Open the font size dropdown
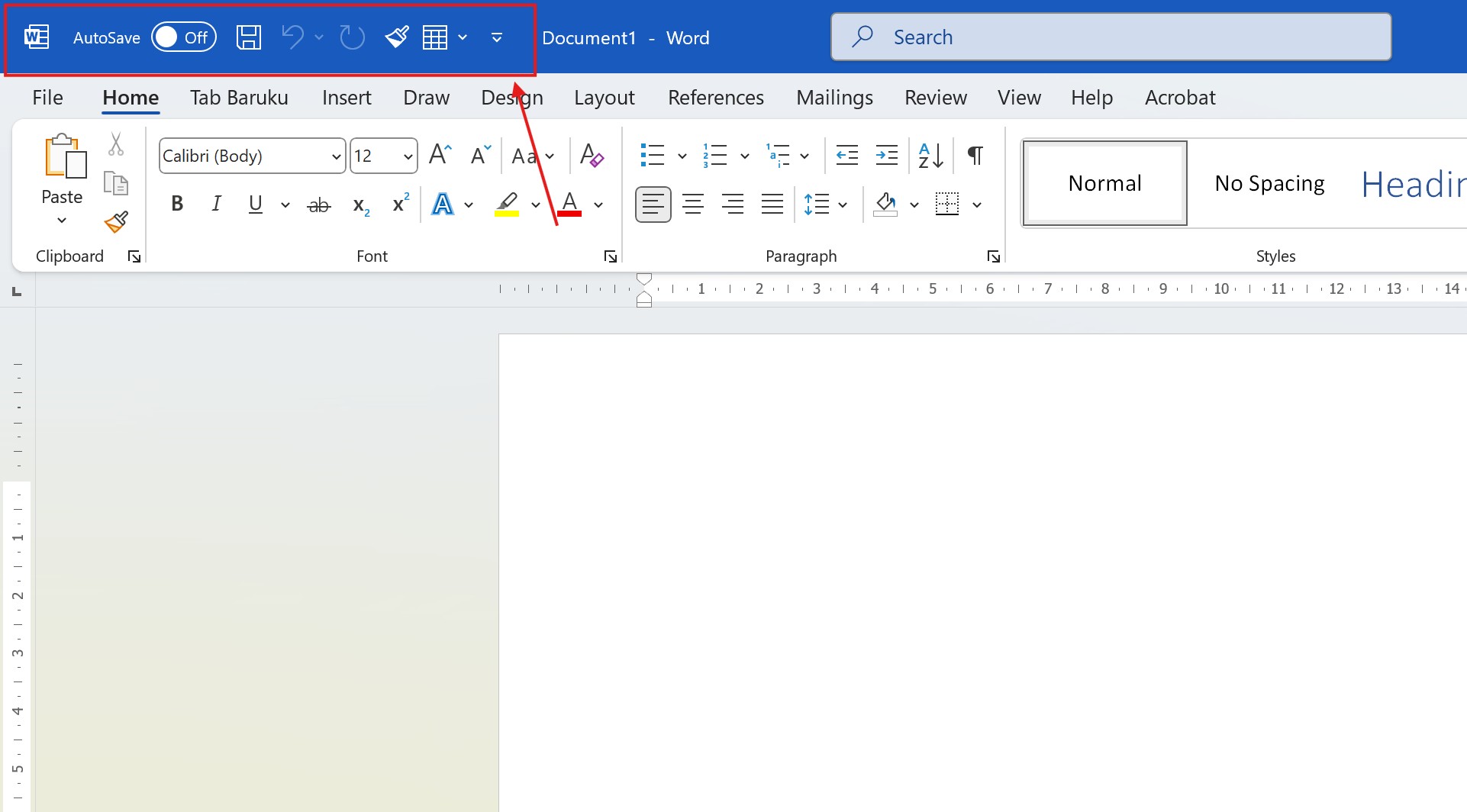The image size is (1467, 812). pos(408,156)
